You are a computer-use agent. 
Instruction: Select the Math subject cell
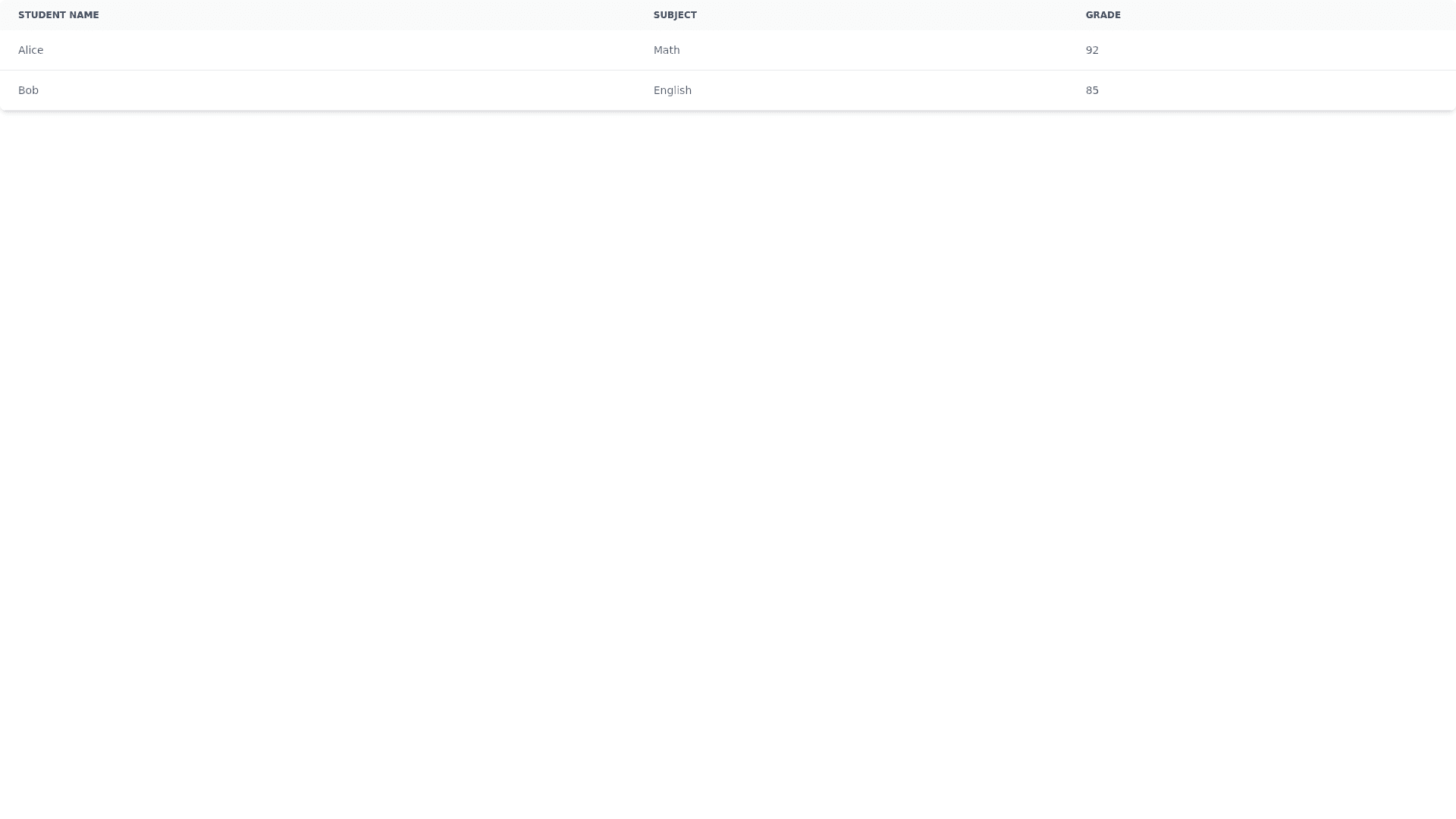pyautogui.click(x=667, y=50)
